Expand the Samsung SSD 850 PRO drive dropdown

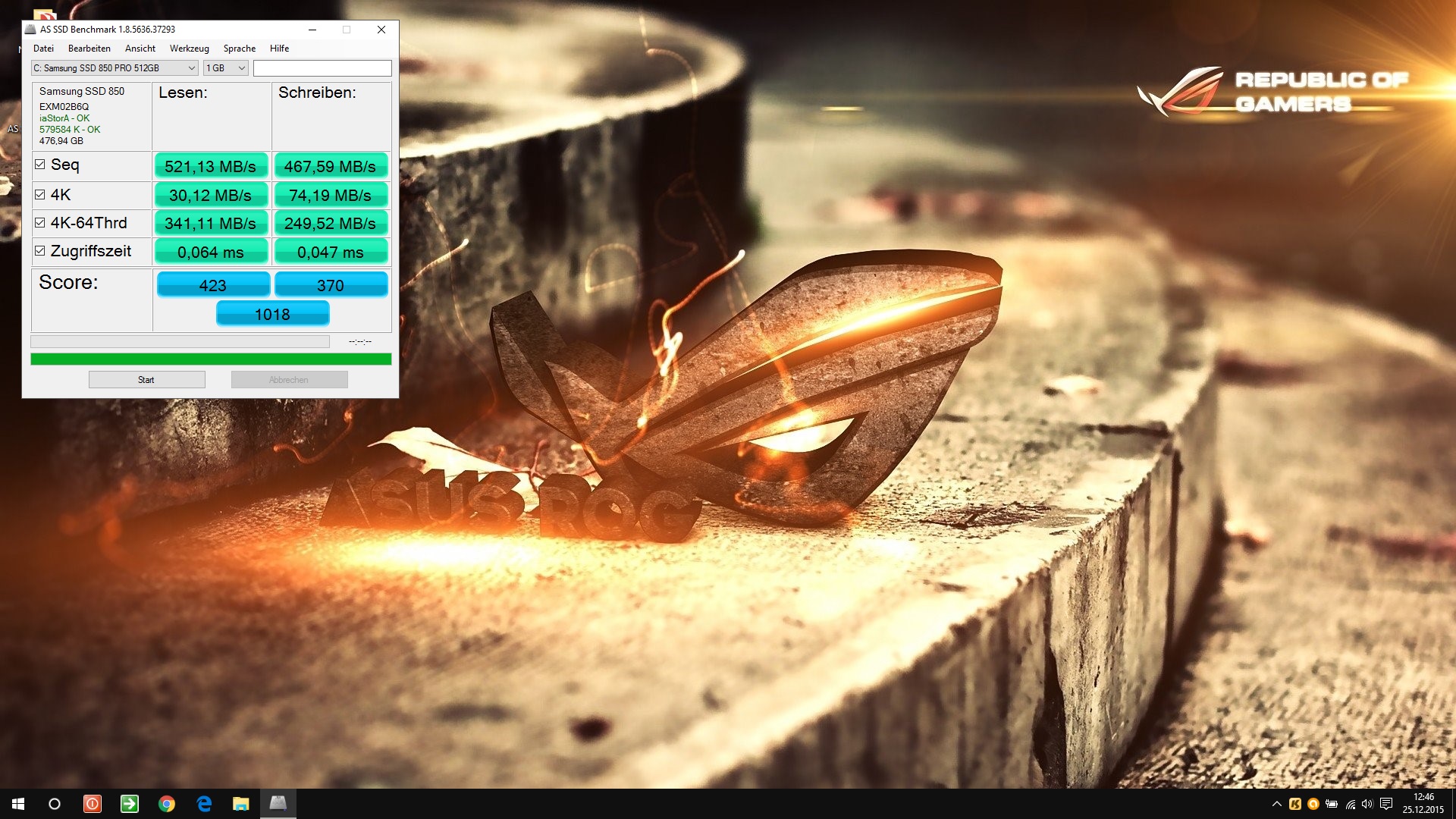pyautogui.click(x=115, y=68)
